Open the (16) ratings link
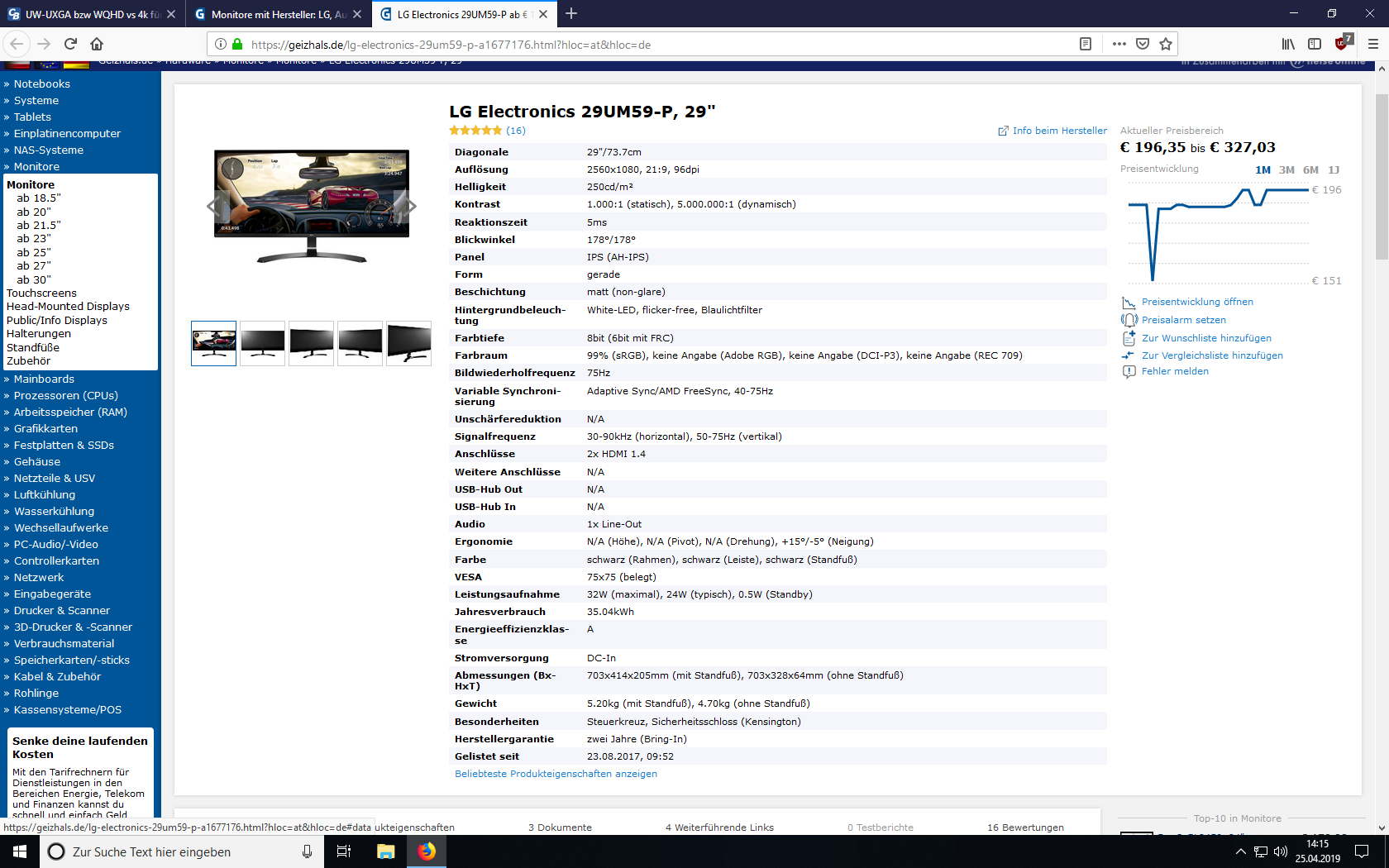Image resolution: width=1389 pixels, height=868 pixels. pos(516,131)
